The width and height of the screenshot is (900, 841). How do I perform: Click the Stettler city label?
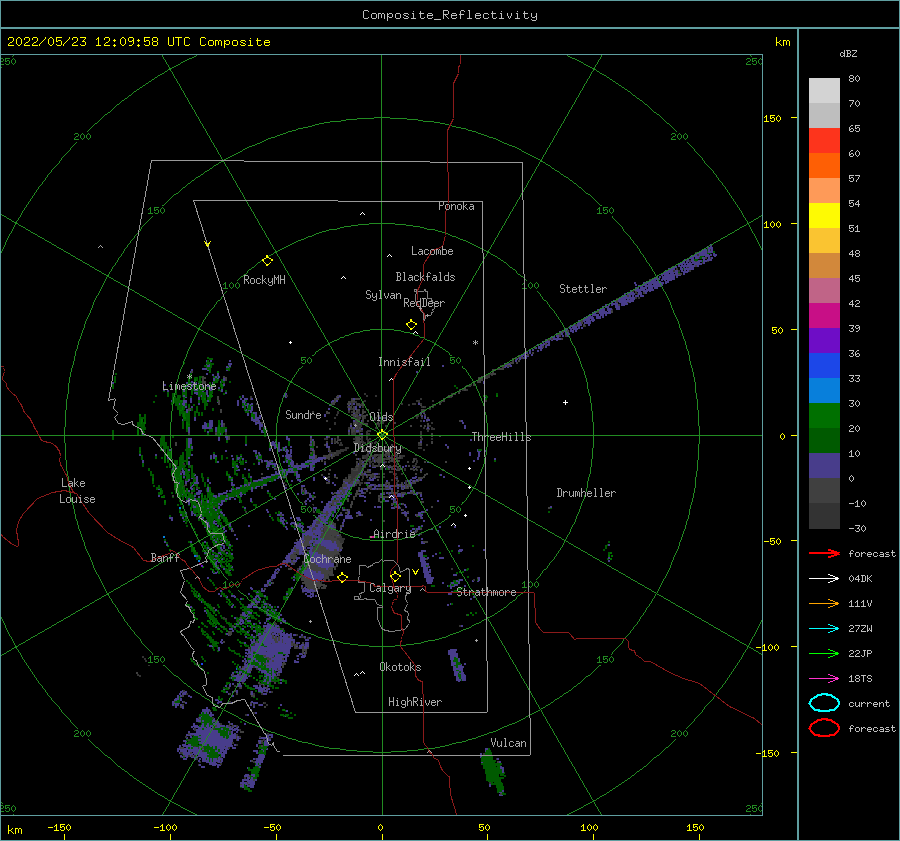[583, 289]
